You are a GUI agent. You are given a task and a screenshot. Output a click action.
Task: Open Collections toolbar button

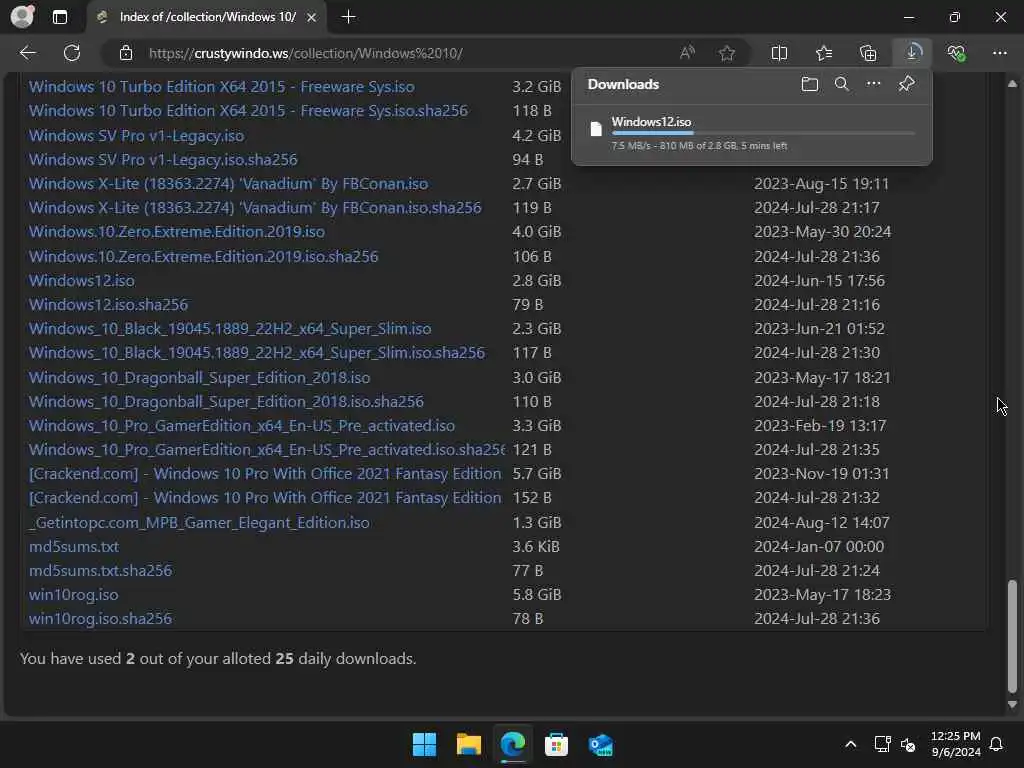[869, 53]
